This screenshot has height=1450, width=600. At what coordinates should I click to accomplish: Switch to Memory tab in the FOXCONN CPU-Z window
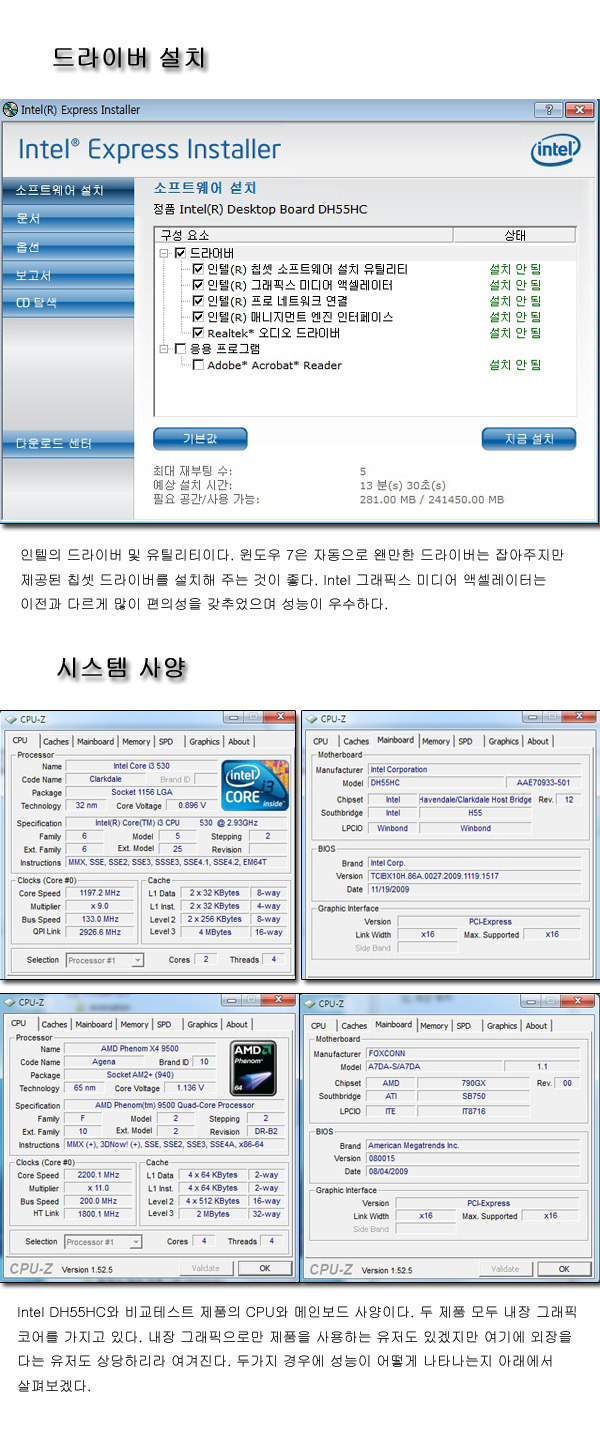tap(434, 1025)
